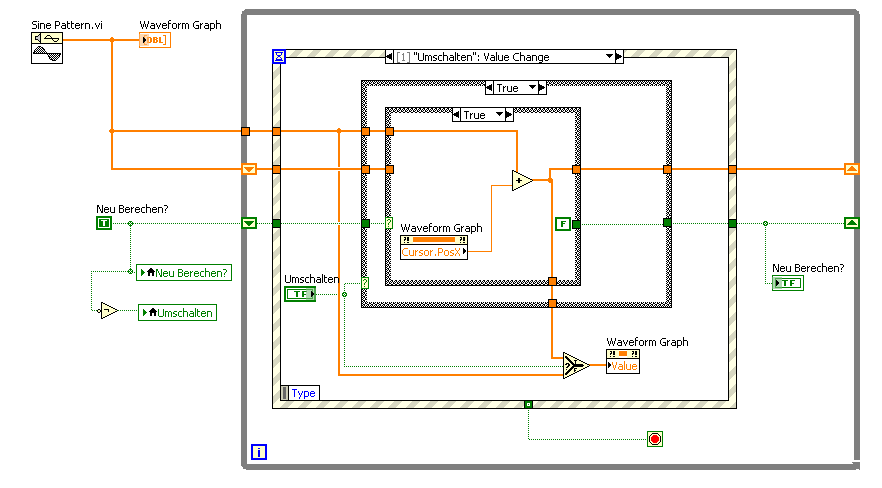Click the event timeout hourglass terminal

point(279,56)
